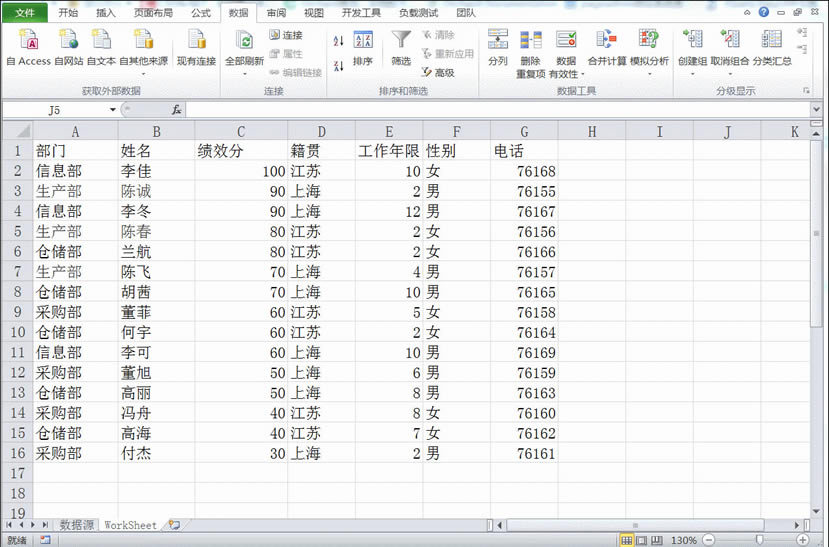This screenshot has width=829, height=547.
Task: Switch to 开始 home tab
Action: pyautogui.click(x=68, y=13)
